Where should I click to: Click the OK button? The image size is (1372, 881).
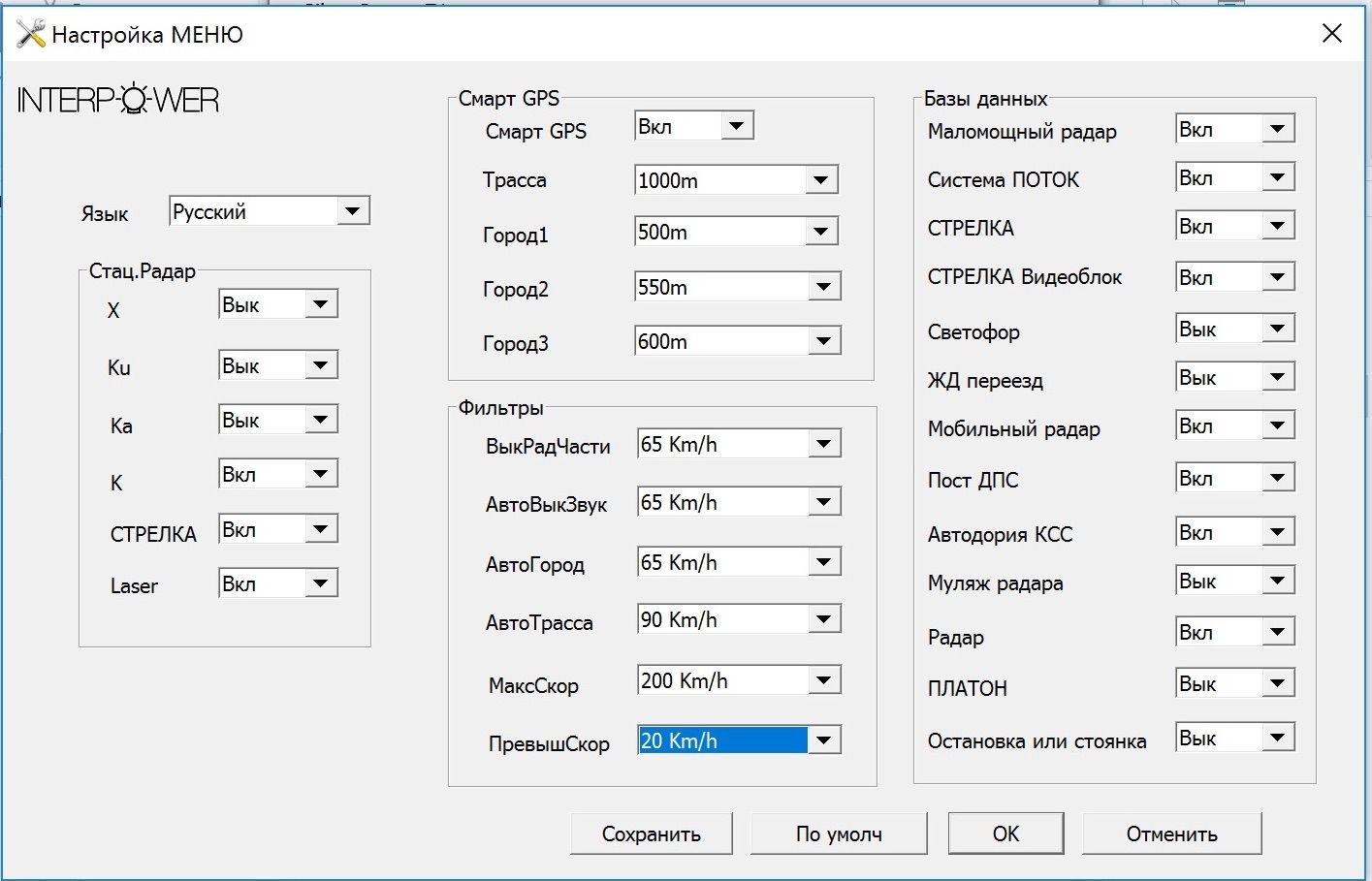pyautogui.click(x=1005, y=834)
